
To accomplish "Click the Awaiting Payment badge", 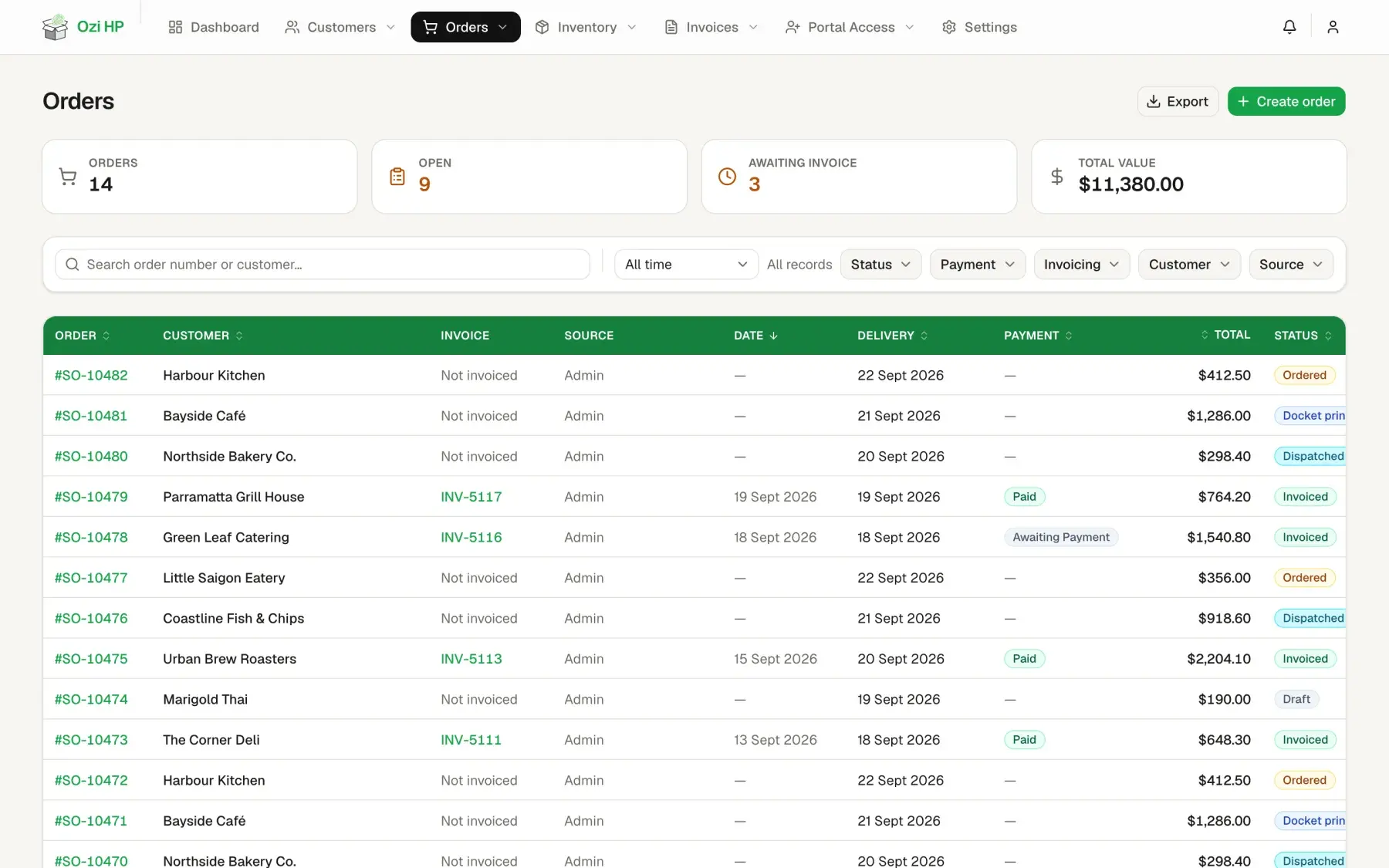I will [x=1061, y=537].
